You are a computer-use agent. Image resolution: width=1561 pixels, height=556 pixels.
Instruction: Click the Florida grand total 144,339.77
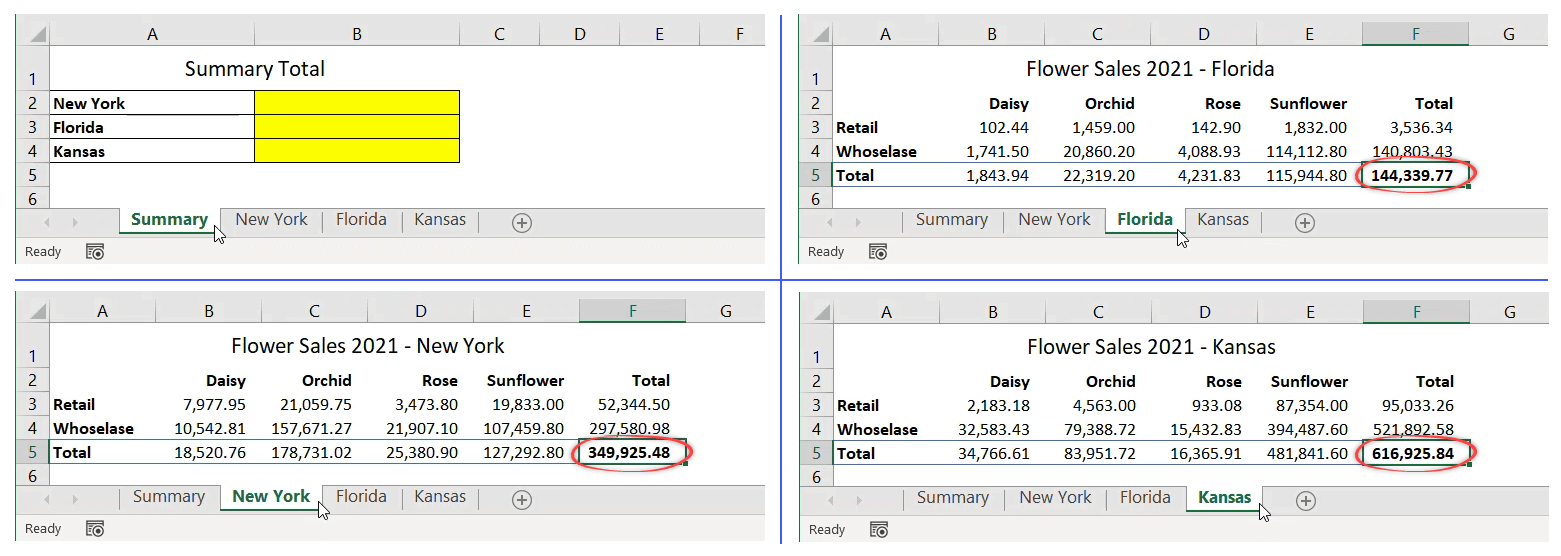[x=1415, y=175]
